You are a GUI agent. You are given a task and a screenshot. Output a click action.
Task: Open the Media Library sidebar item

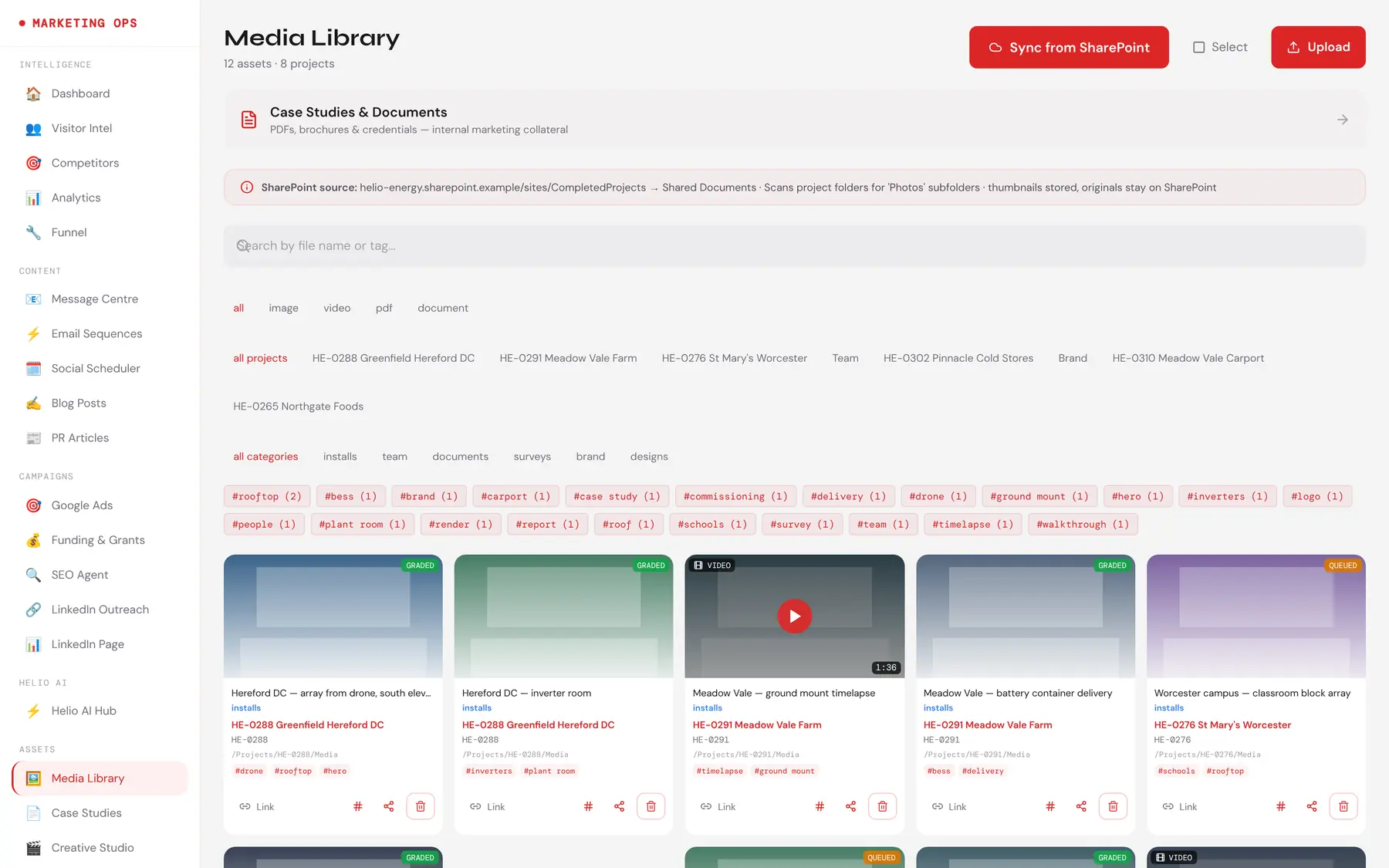pyautogui.click(x=100, y=778)
